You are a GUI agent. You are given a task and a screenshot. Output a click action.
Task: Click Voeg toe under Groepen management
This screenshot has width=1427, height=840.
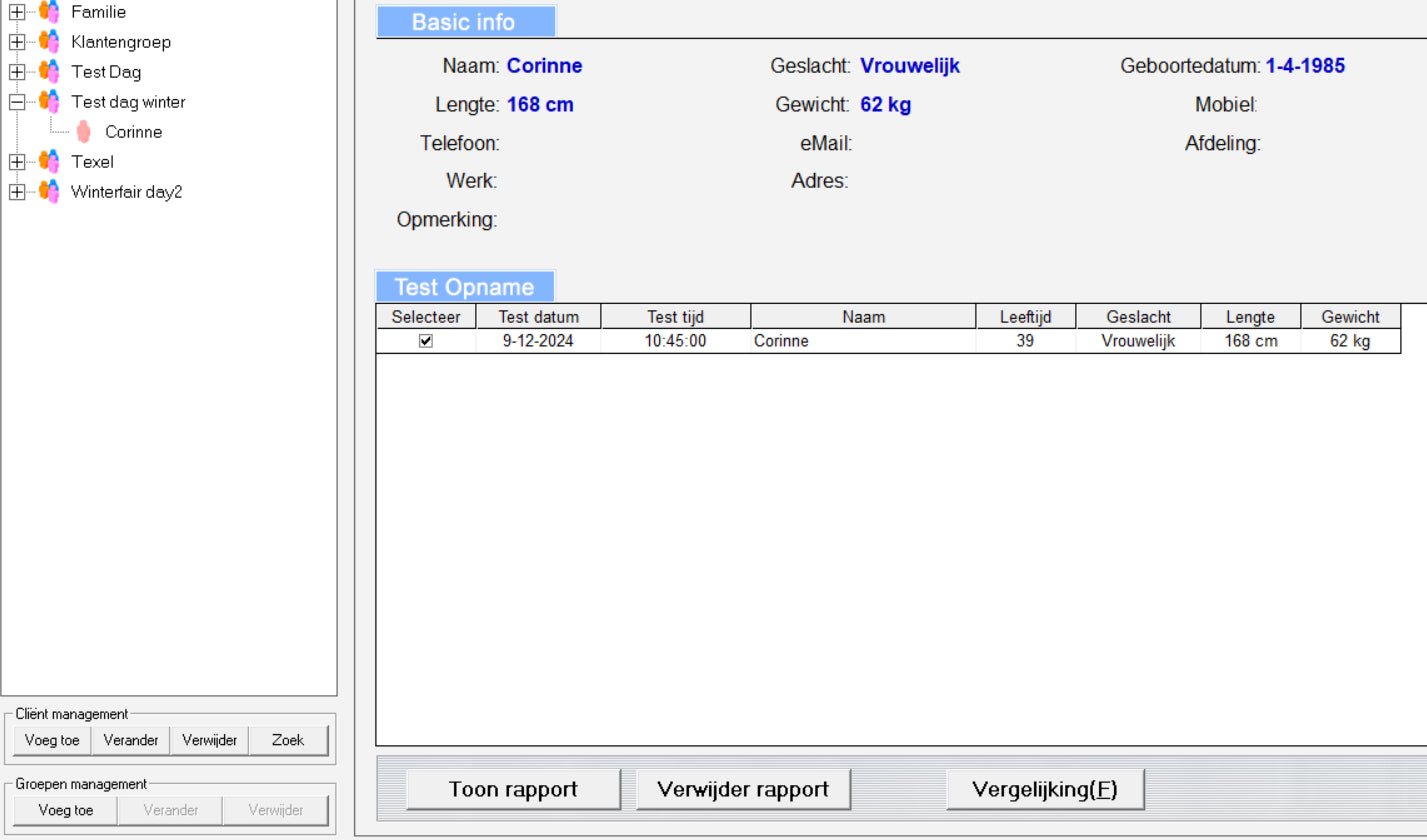66,810
